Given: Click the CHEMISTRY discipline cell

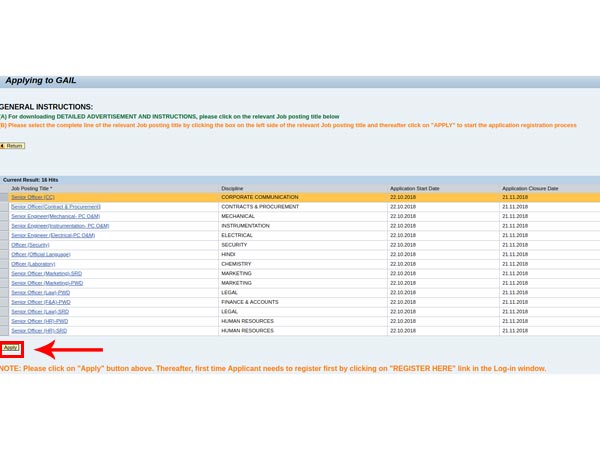Looking at the screenshot, I should (x=236, y=264).
